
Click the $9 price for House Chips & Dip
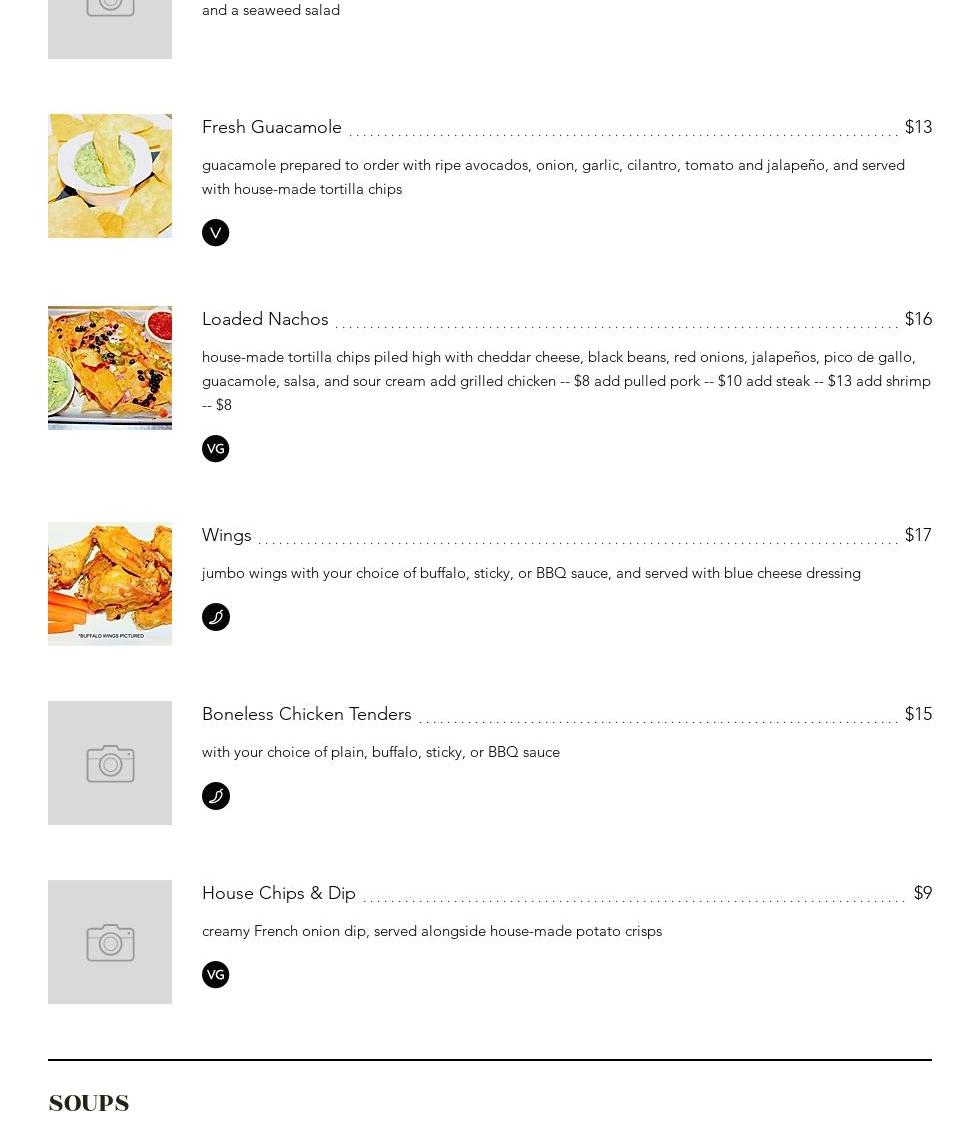pyautogui.click(x=922, y=893)
